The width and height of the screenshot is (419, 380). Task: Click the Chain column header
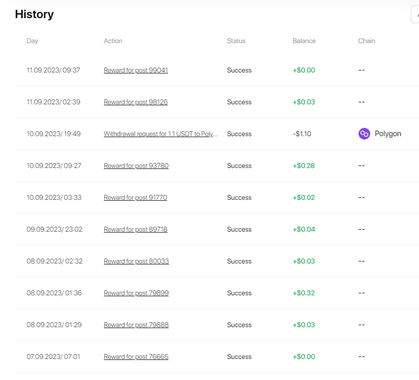(366, 41)
